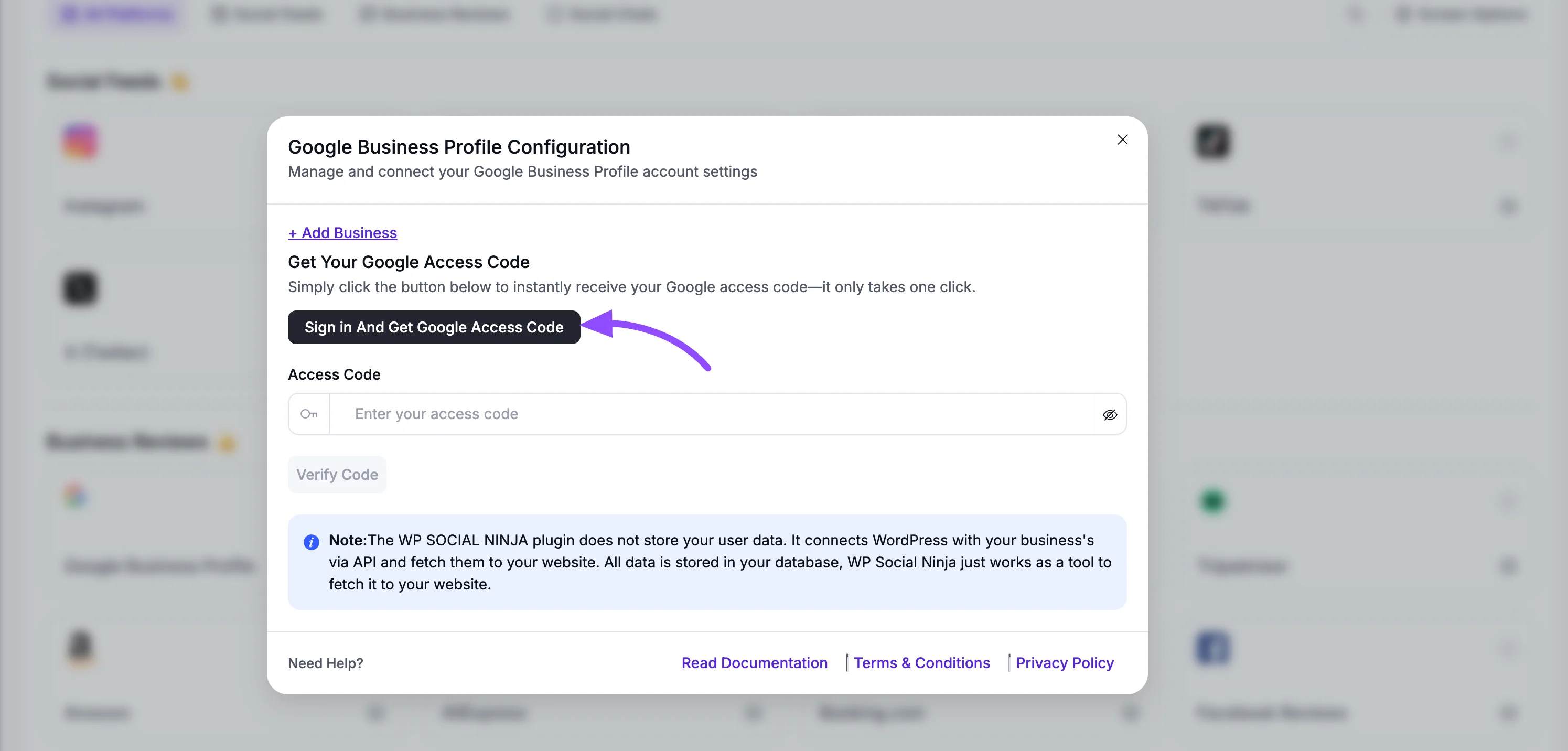This screenshot has height=751, width=1568.
Task: Click the blurred Facebook icon behind dialog
Action: [x=1212, y=648]
